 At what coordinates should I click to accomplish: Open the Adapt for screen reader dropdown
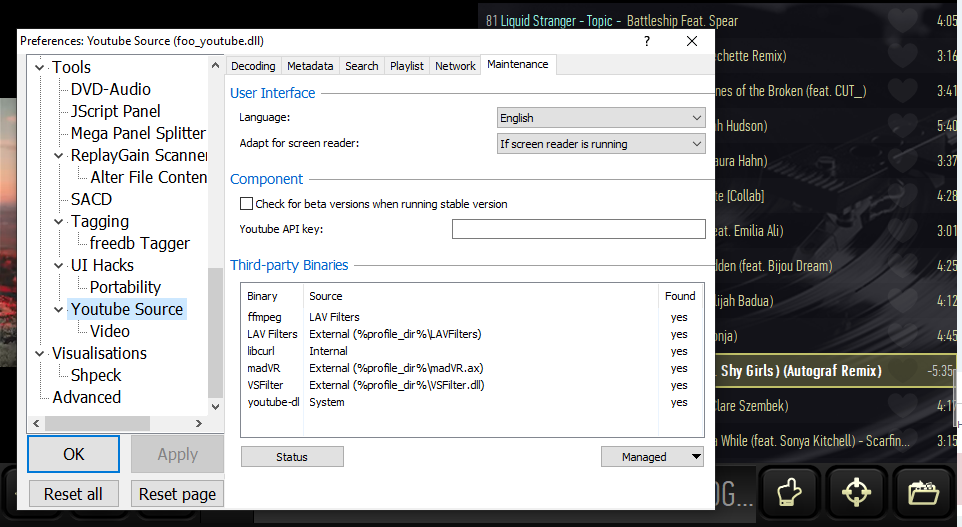point(601,144)
